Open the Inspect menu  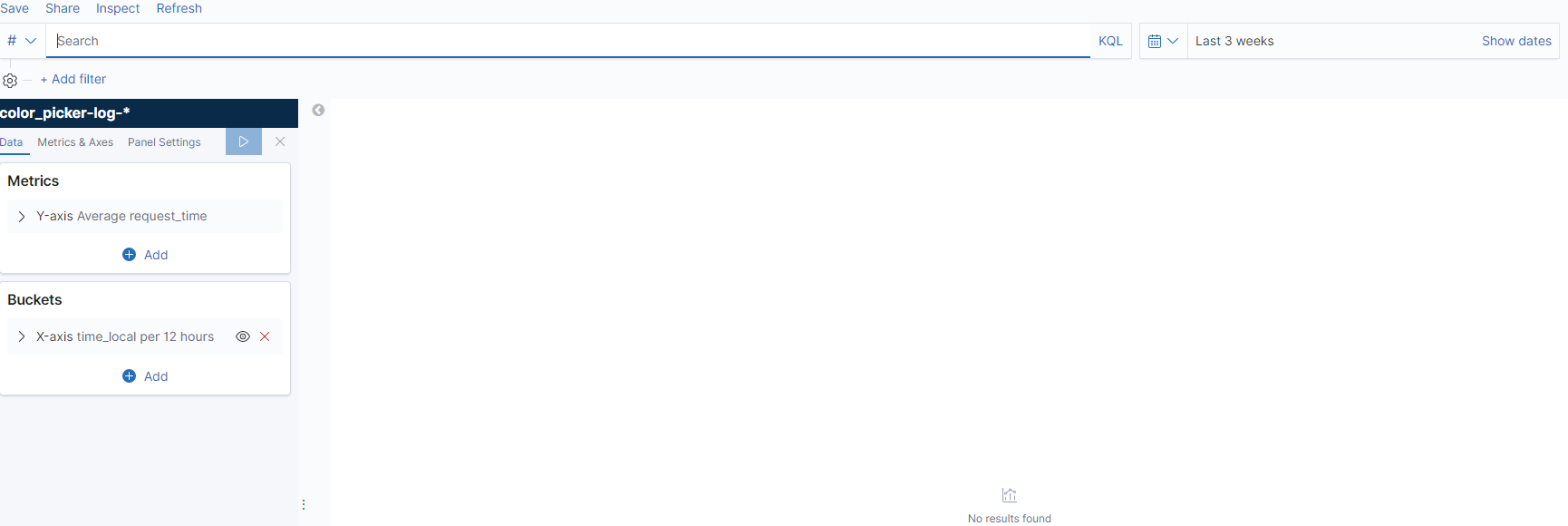point(118,8)
